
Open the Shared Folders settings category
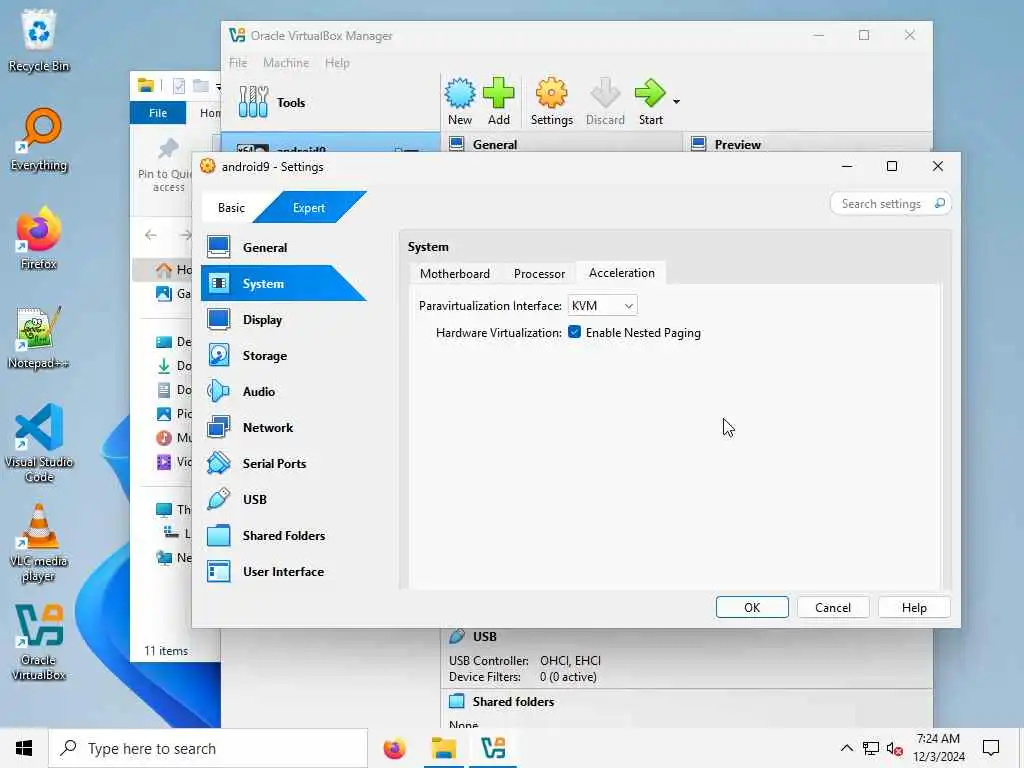282,535
